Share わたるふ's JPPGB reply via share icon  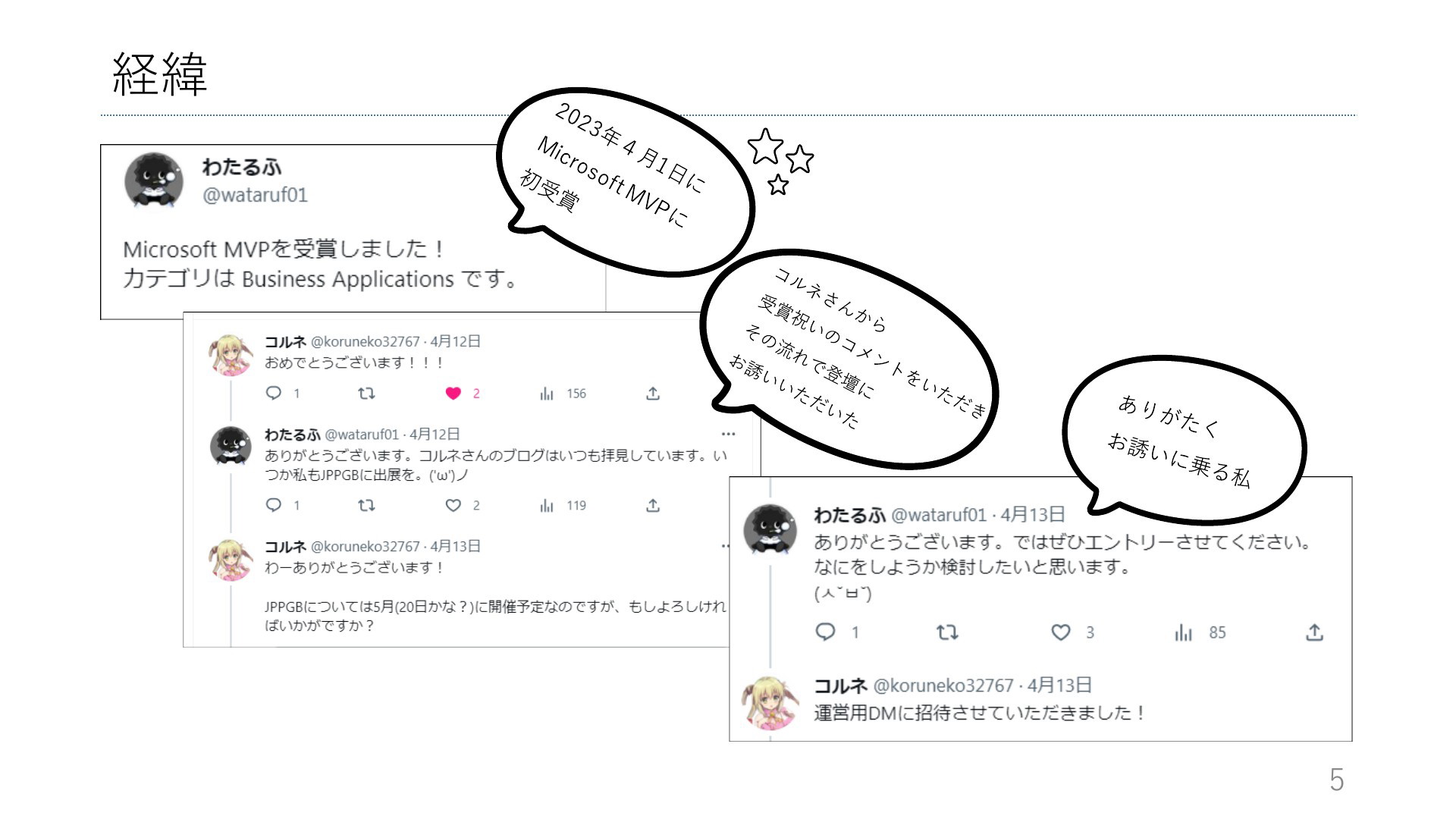(653, 505)
